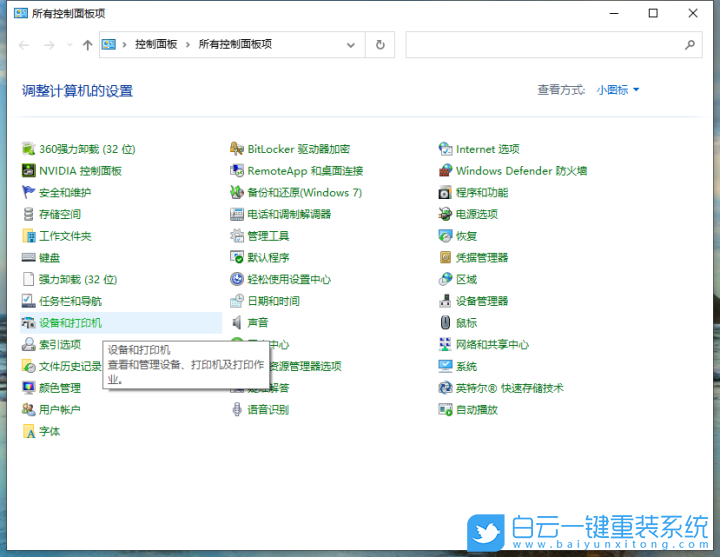Expand the chevron before 控制面板 breadcrumb
This screenshot has height=557, width=720.
[x=124, y=45]
